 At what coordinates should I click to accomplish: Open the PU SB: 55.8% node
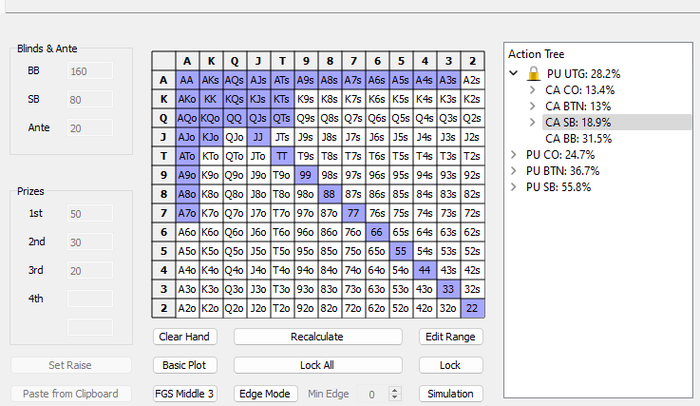point(514,187)
